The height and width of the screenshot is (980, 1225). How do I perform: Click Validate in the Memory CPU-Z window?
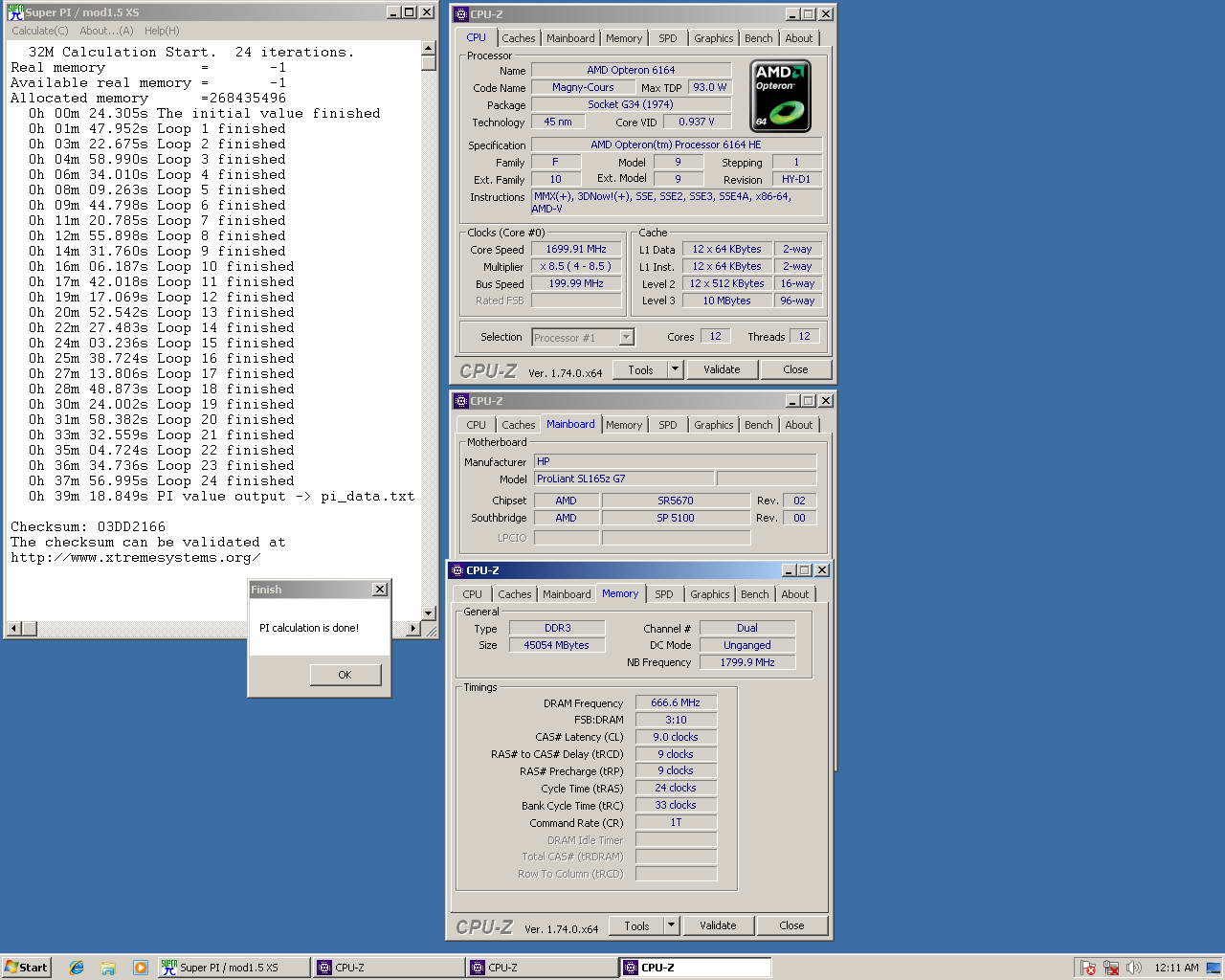pyautogui.click(x=718, y=925)
